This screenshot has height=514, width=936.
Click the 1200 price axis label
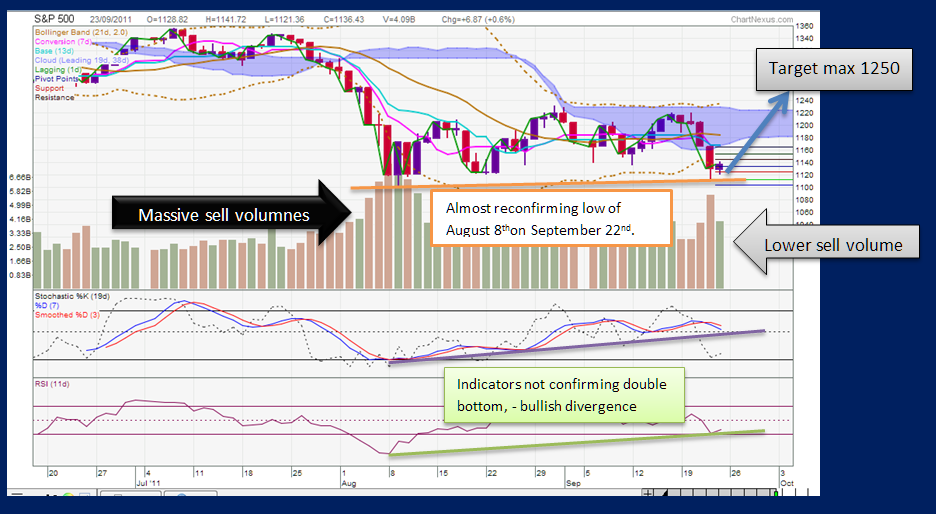click(x=804, y=125)
